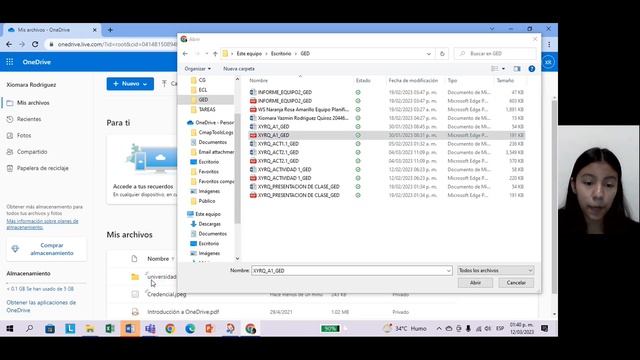Screen dimensions: 640x360
Task: Go back in the Chrome browser
Action: click(x=9, y=44)
